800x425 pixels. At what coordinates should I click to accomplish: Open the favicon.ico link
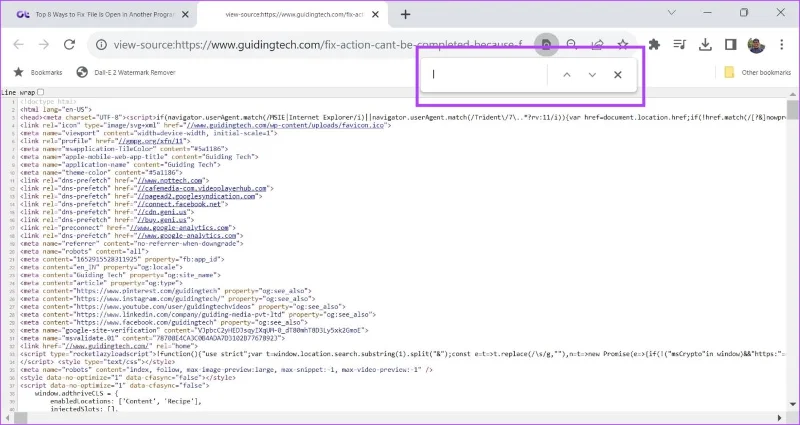(285, 125)
